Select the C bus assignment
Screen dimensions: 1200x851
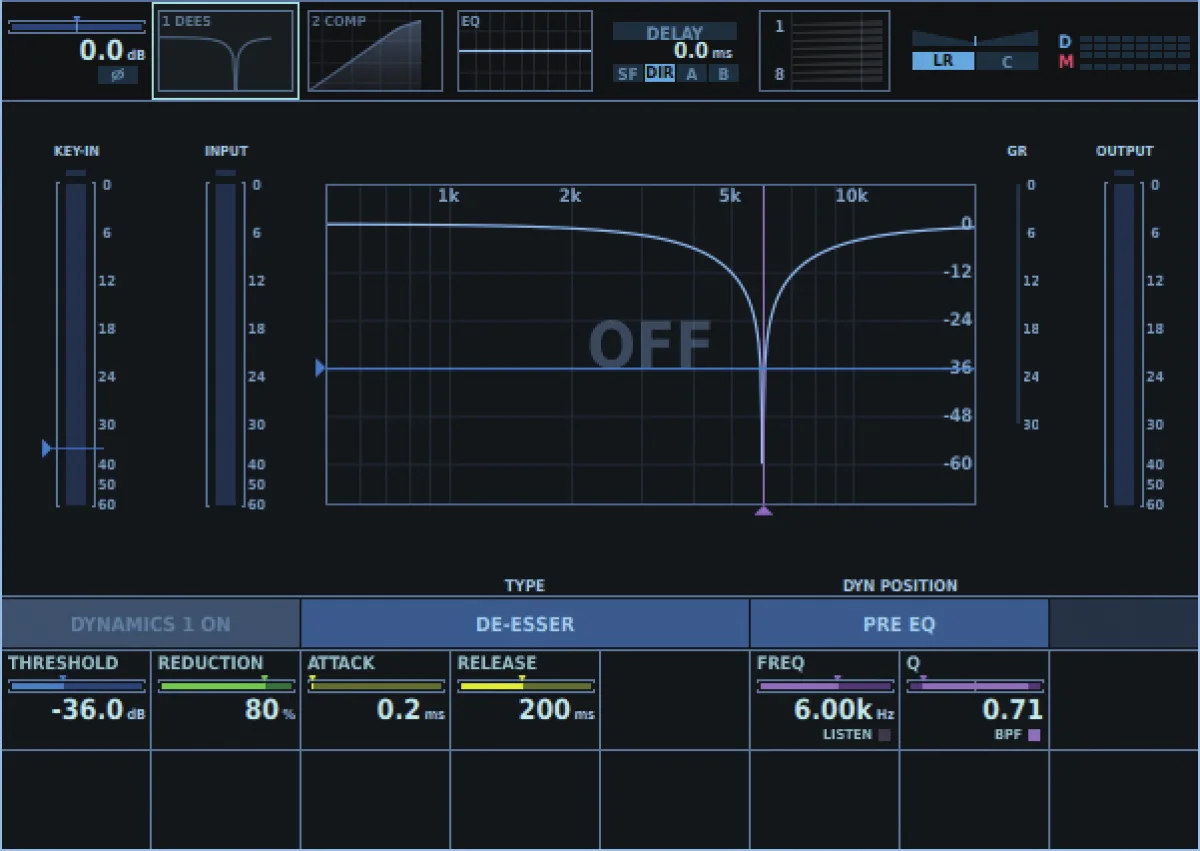tap(1007, 61)
